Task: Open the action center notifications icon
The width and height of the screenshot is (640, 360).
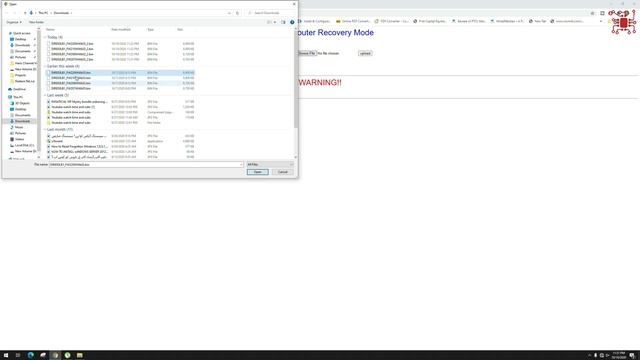Action: point(632,356)
